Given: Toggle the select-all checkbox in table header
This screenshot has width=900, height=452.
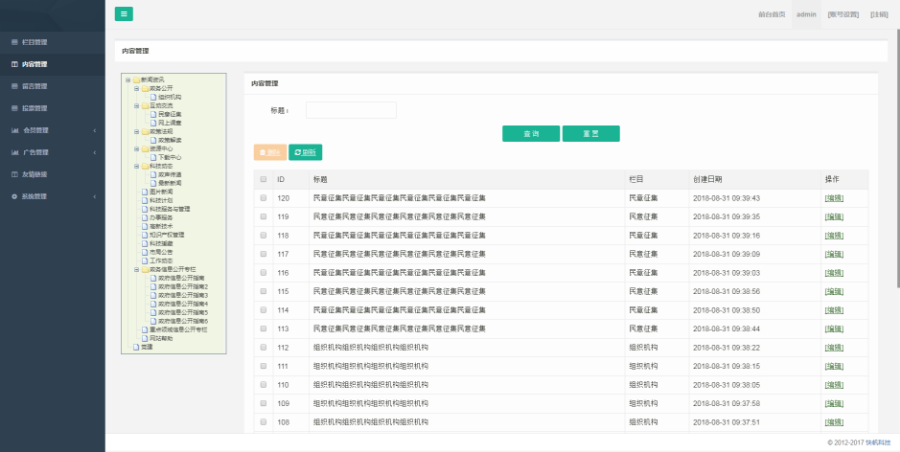Looking at the screenshot, I should 263,179.
